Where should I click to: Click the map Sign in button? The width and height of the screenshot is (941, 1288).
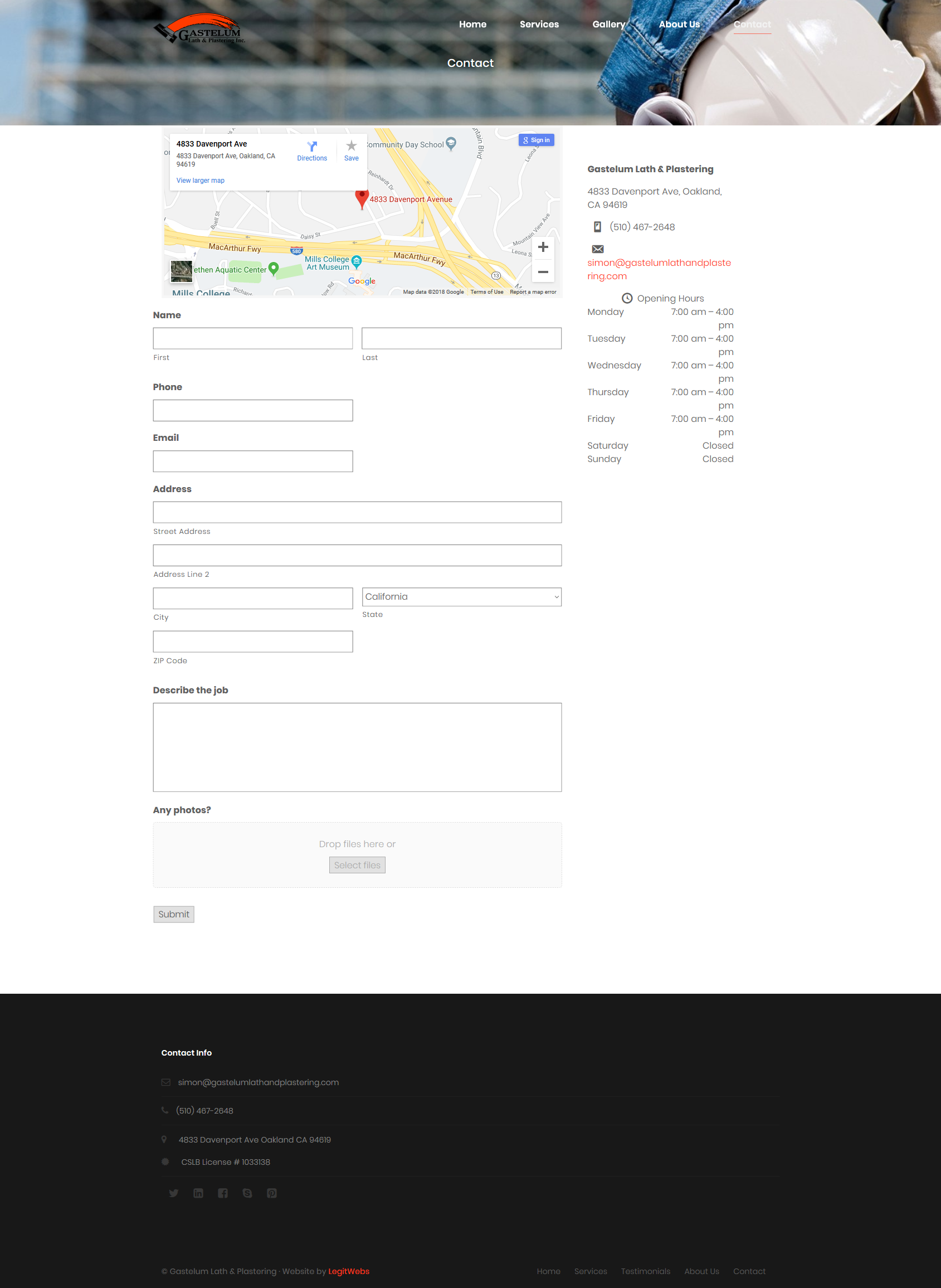537,140
